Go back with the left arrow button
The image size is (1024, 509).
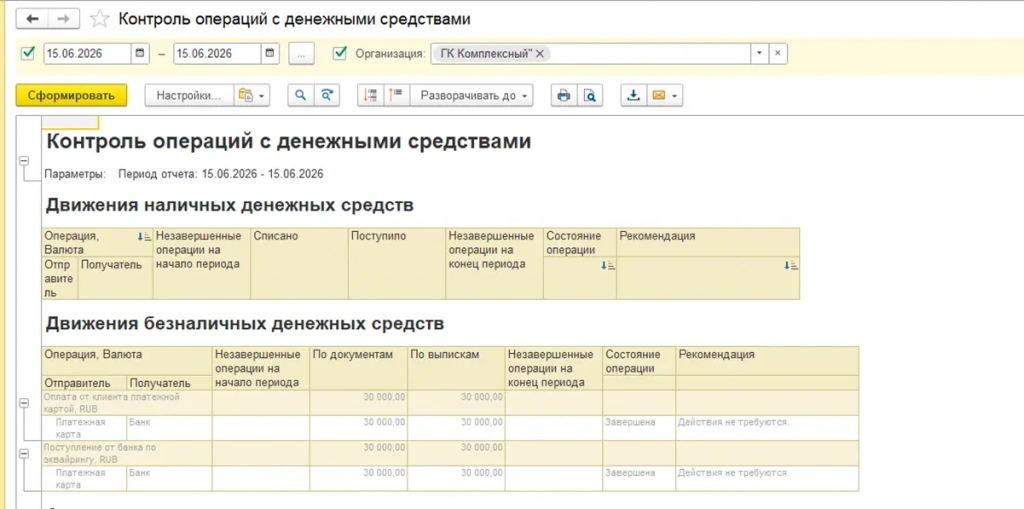32,19
